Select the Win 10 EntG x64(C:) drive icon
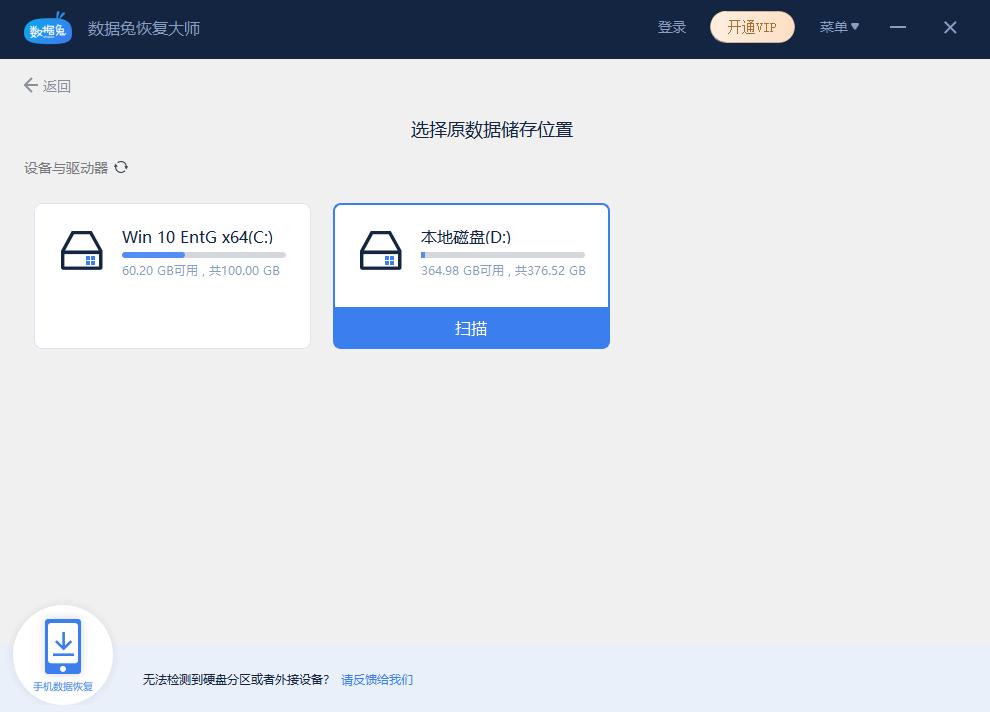This screenshot has height=712, width=990. (x=82, y=250)
